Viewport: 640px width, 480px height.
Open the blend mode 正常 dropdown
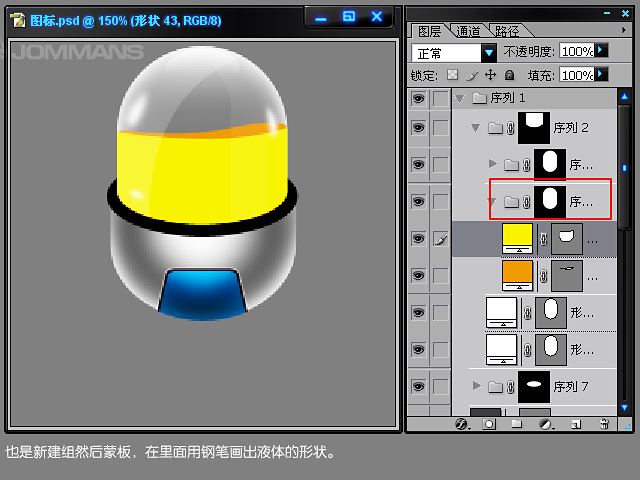488,52
